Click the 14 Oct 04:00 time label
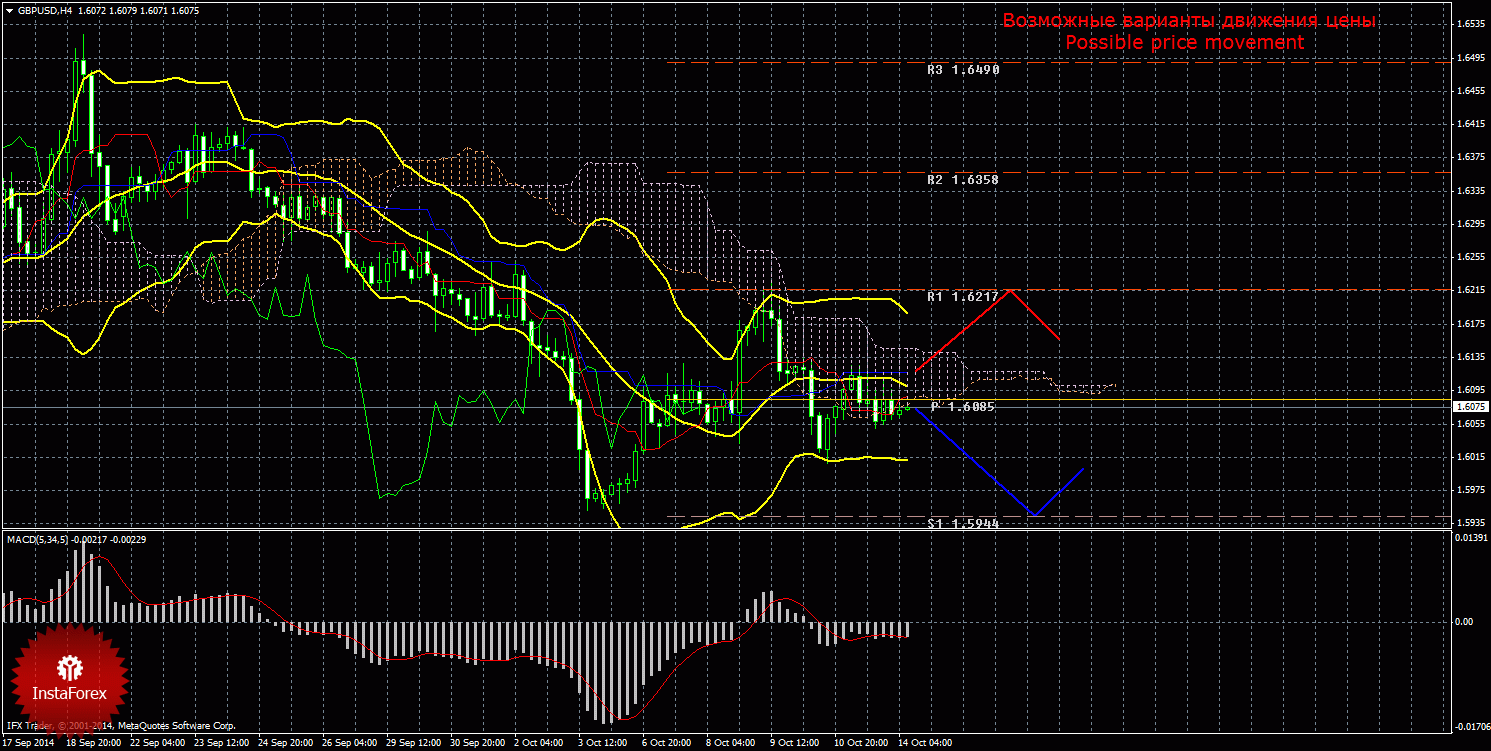This screenshot has height=751, width=1491. coord(926,743)
